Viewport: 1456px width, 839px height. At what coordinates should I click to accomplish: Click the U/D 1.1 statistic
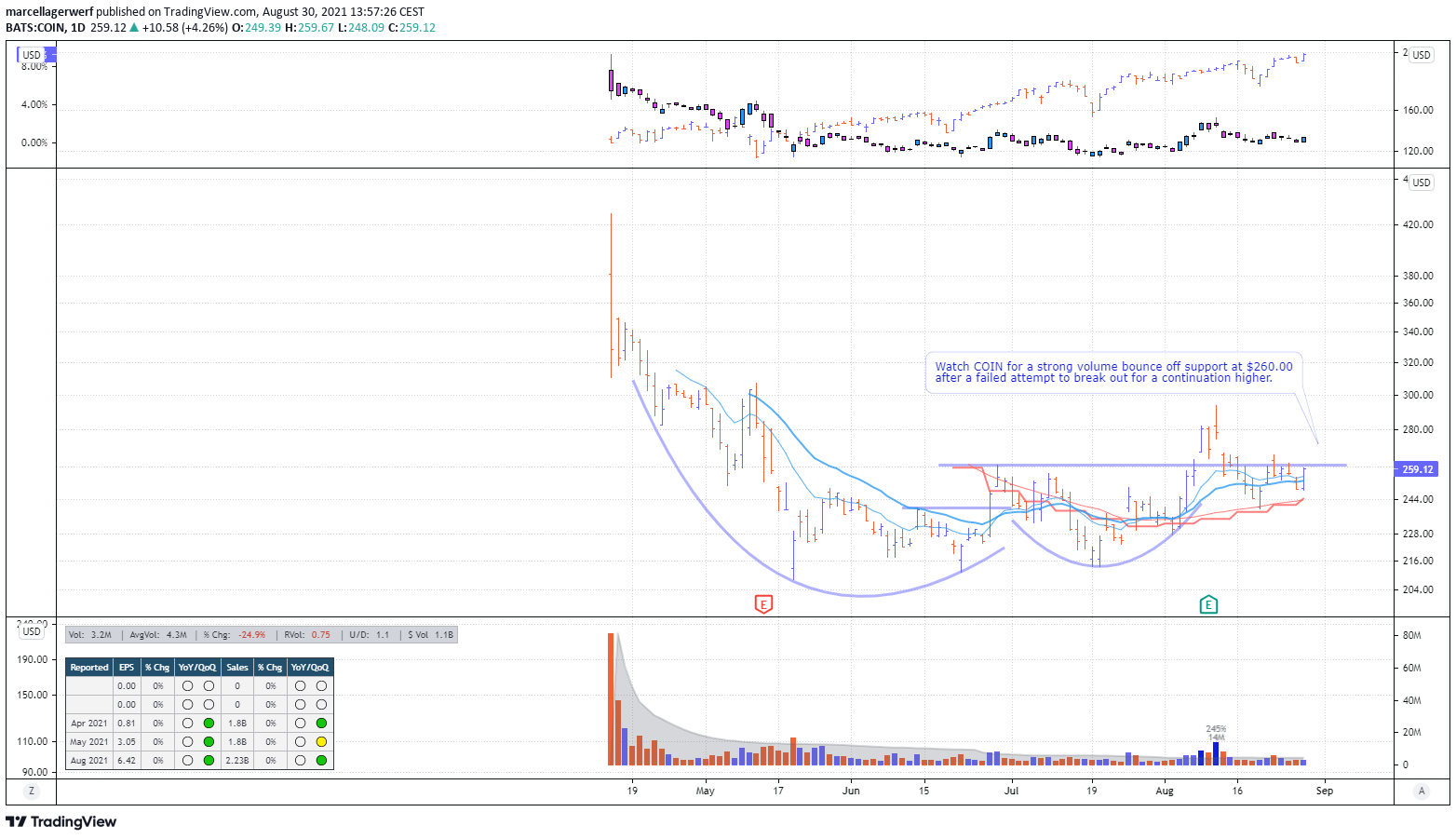tap(370, 634)
